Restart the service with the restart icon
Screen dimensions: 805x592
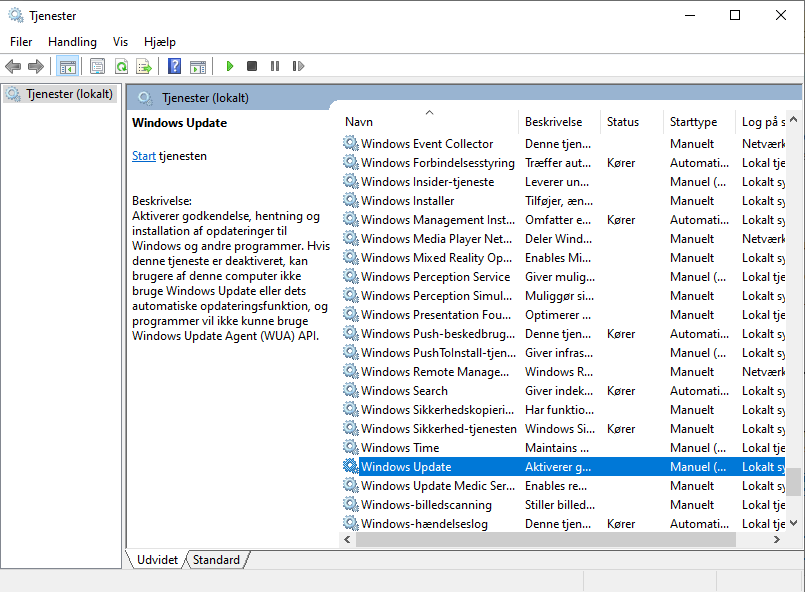point(298,66)
